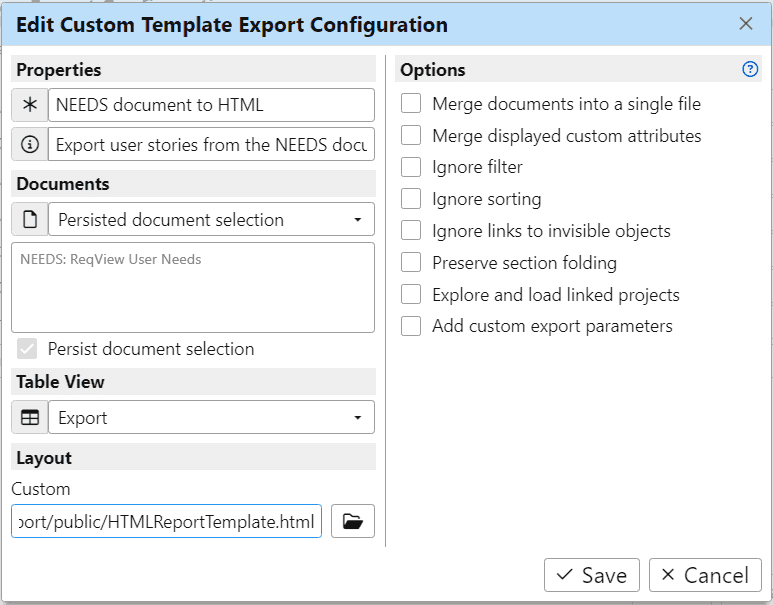Viewport: 773px width, 605px height.
Task: Toggle Add custom export parameters
Action: coord(411,326)
